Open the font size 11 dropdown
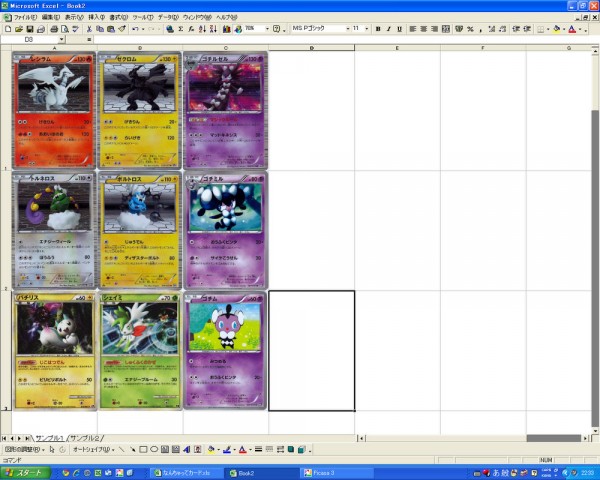This screenshot has width=600, height=480. [x=367, y=29]
